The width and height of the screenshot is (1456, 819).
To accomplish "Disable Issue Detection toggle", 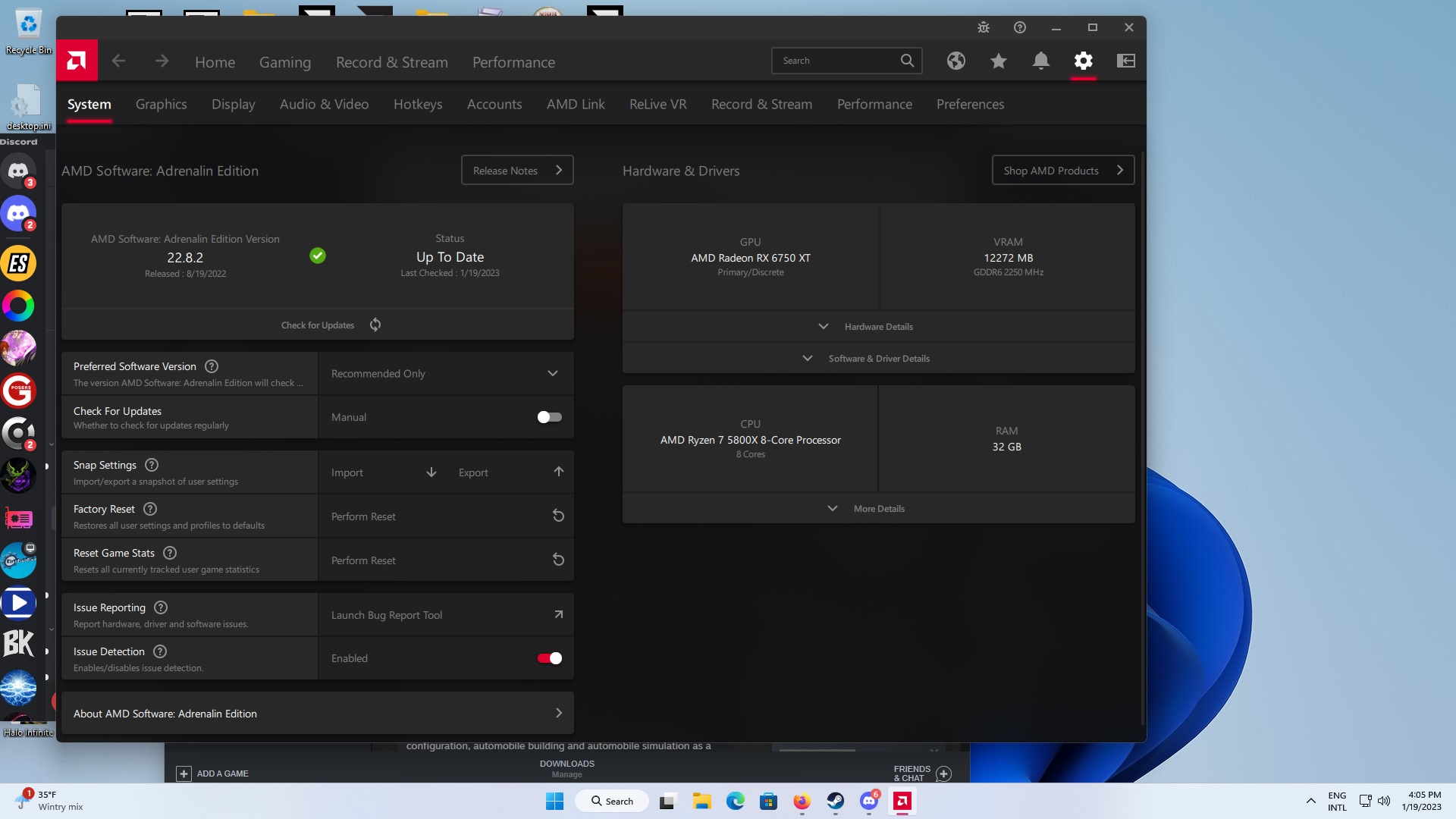I will click(x=549, y=658).
